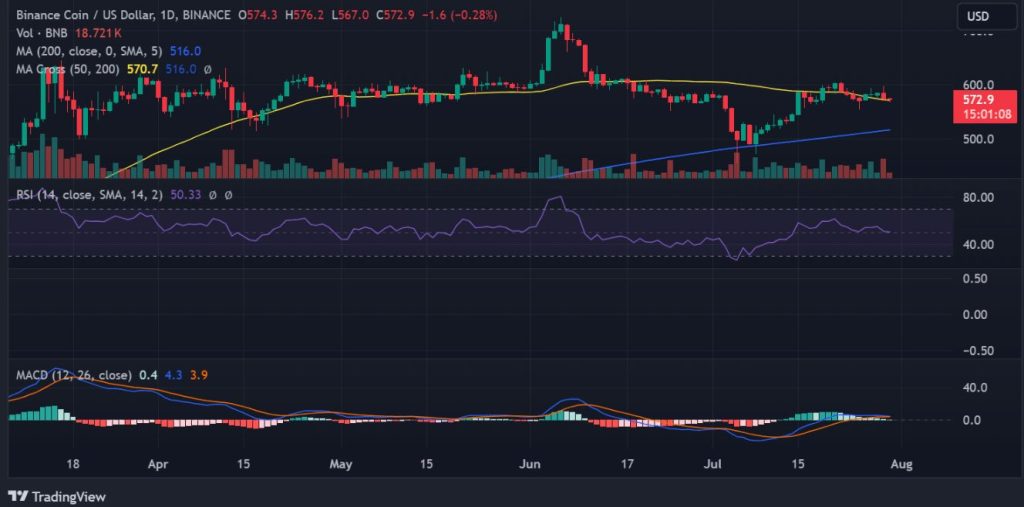Image resolution: width=1024 pixels, height=507 pixels.
Task: Click the Aug label on time axis
Action: (901, 465)
